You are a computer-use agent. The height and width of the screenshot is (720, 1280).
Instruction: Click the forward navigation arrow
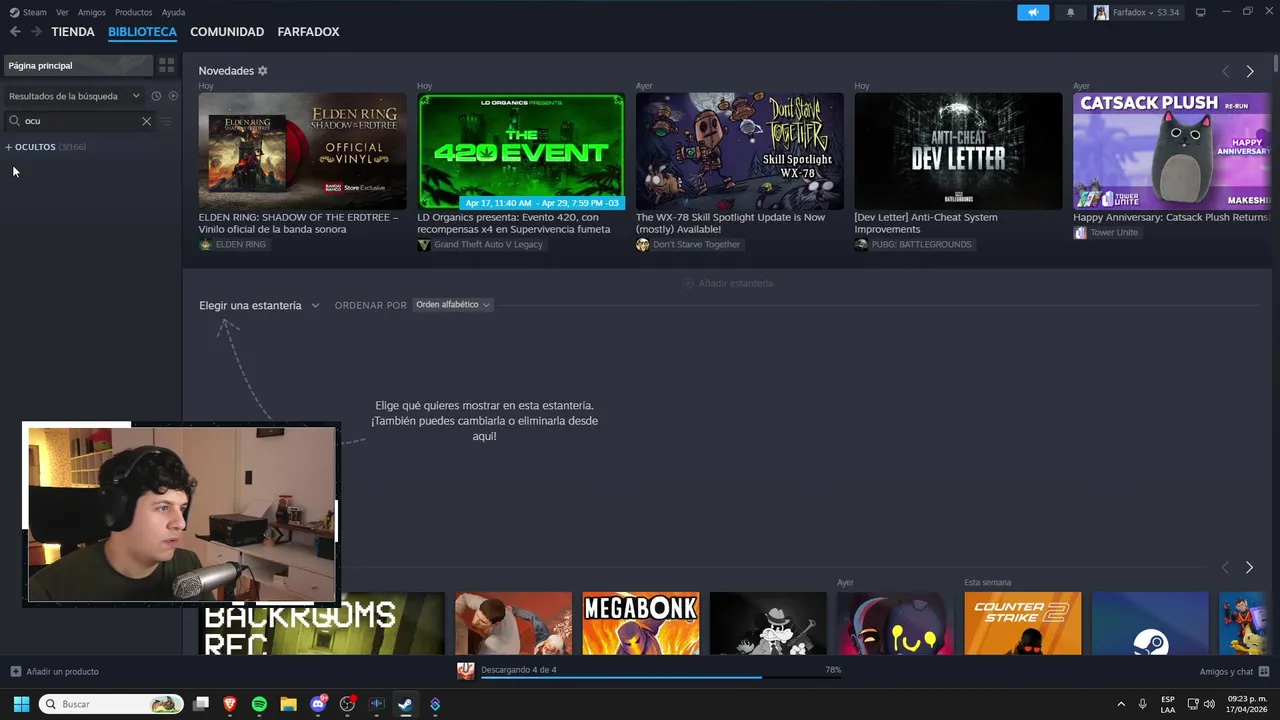[36, 32]
